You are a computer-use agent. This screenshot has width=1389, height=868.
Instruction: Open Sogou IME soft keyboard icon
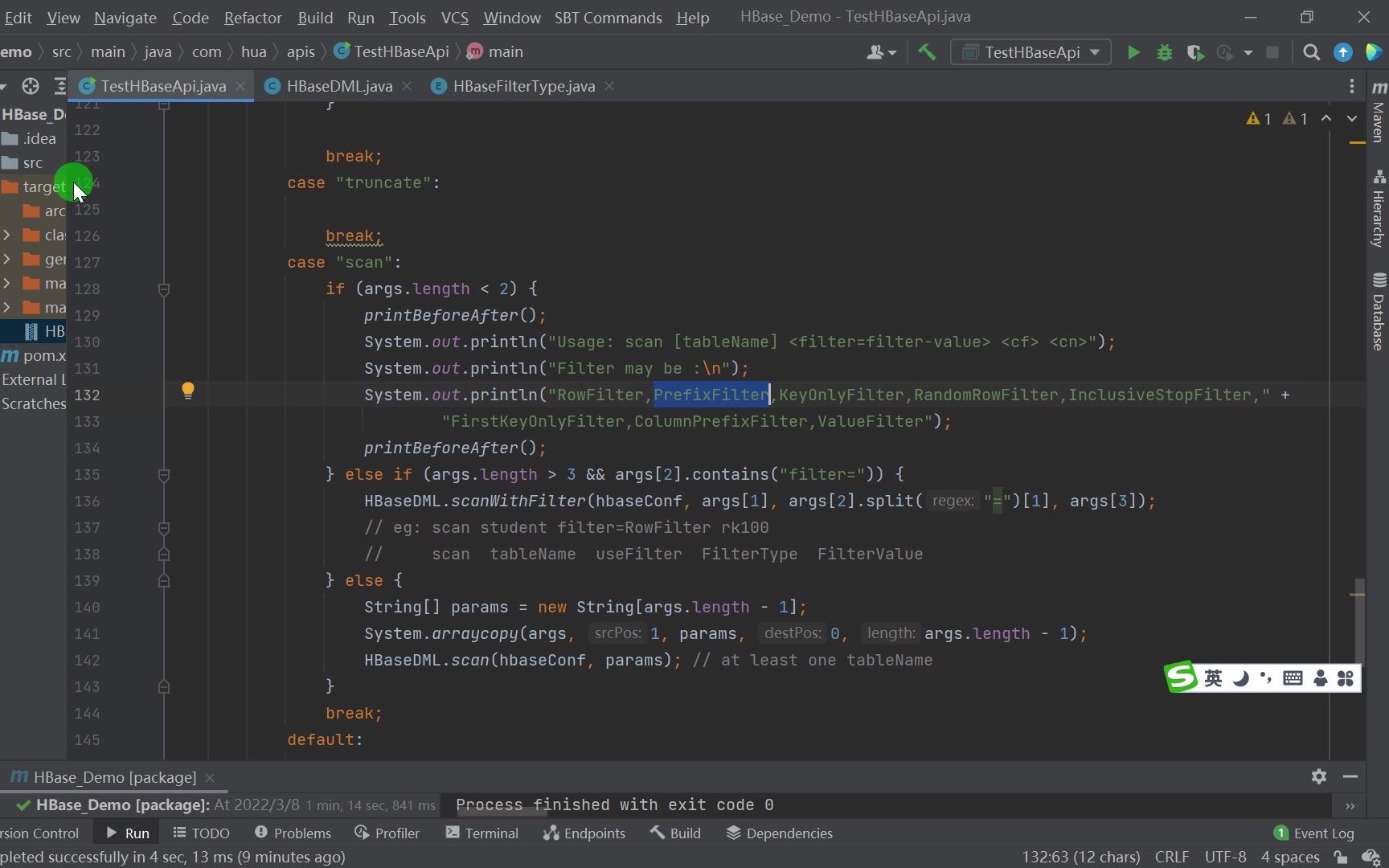[x=1293, y=678]
